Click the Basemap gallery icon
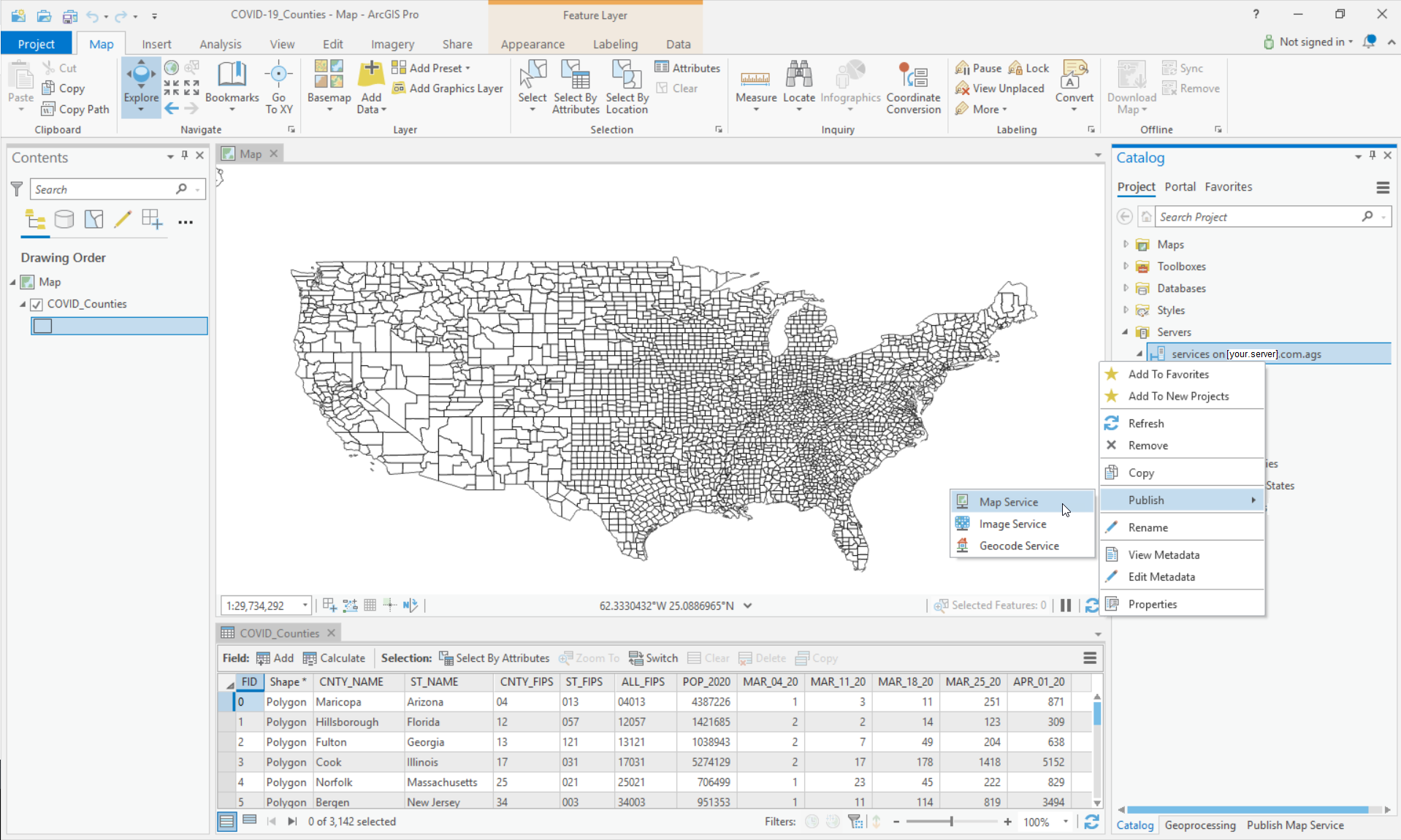Image resolution: width=1401 pixels, height=840 pixels. click(329, 75)
